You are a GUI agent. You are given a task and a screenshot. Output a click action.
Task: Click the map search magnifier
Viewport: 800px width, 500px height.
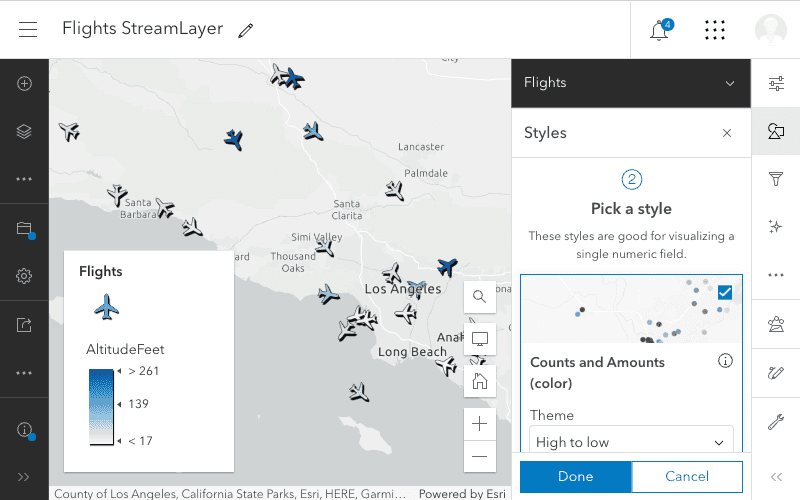[480, 297]
